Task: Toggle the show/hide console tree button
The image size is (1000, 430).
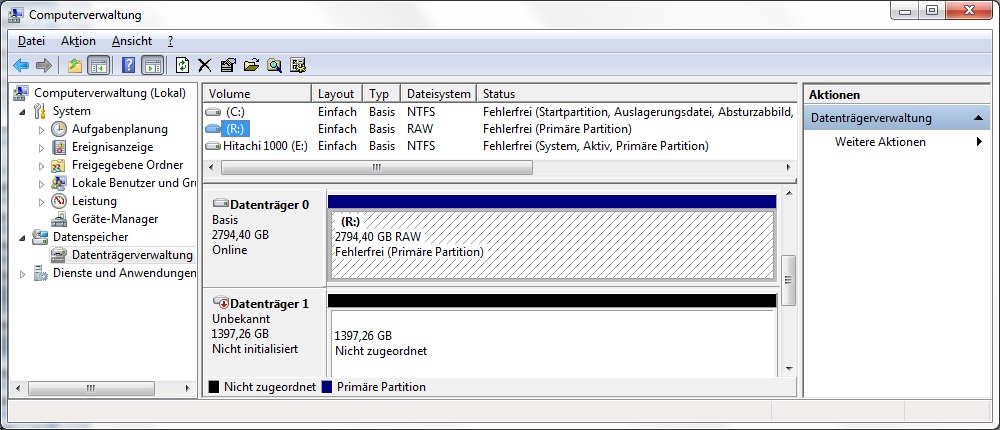Action: (98, 65)
